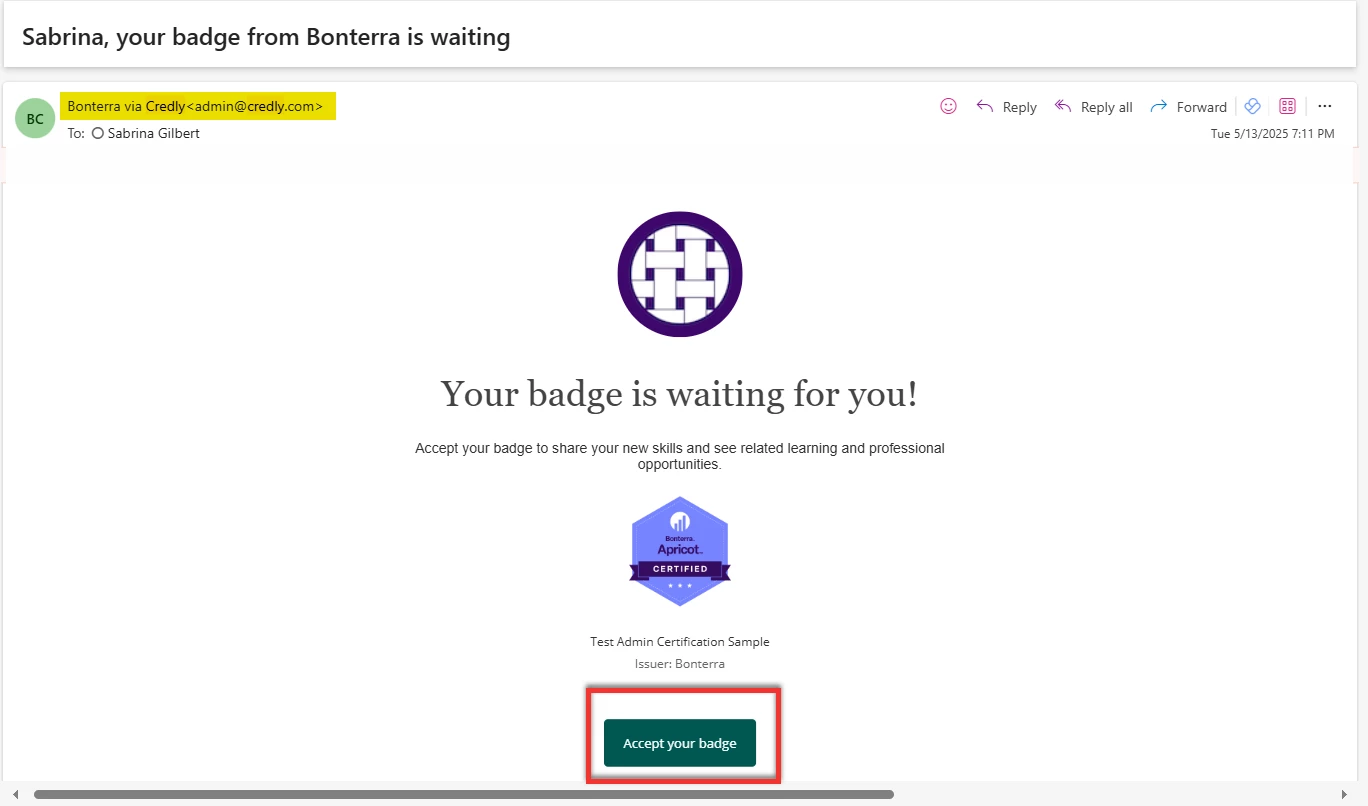This screenshot has height=806, width=1368.
Task: Click the BC sender avatar
Action: [35, 119]
